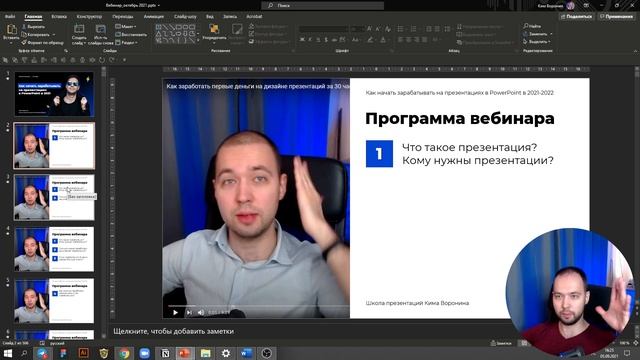Click the font color button
This screenshot has width=640, height=360.
(382, 40)
